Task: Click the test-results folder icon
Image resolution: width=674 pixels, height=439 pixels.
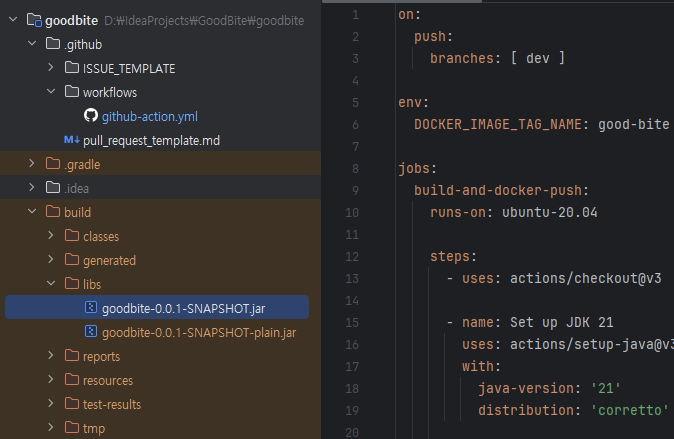Action: tap(72, 404)
